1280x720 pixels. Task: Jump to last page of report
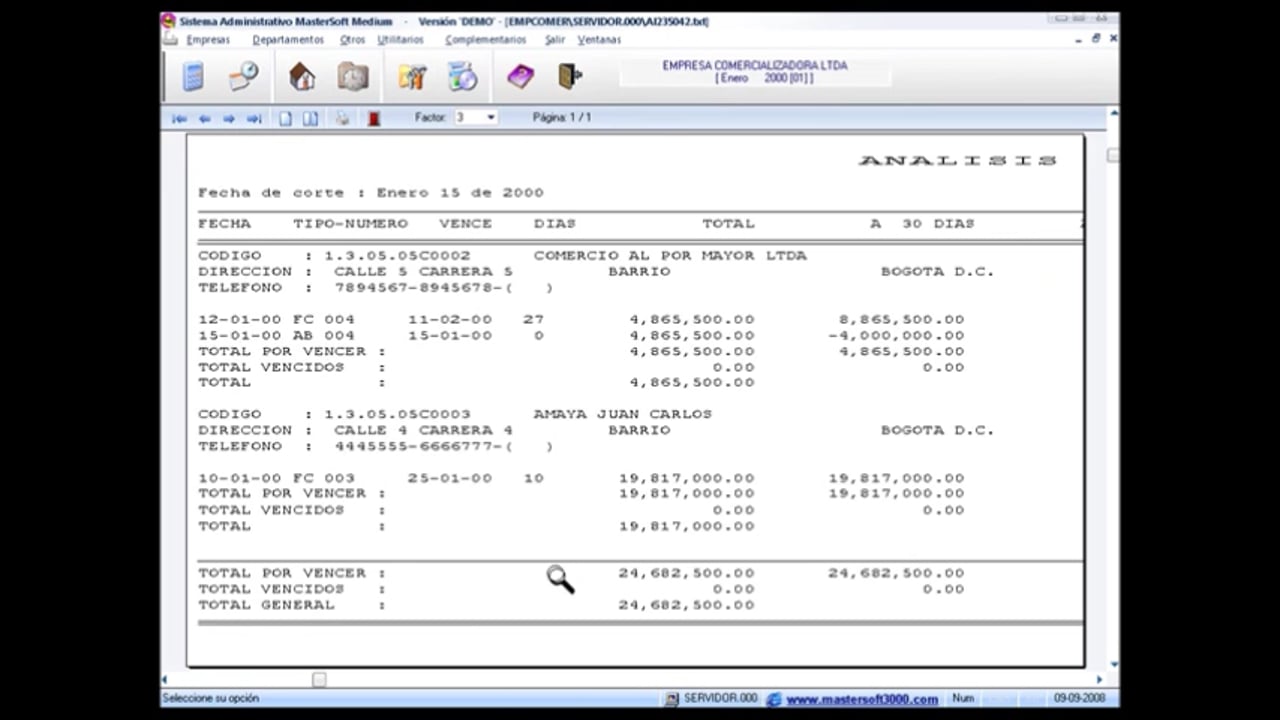point(254,118)
